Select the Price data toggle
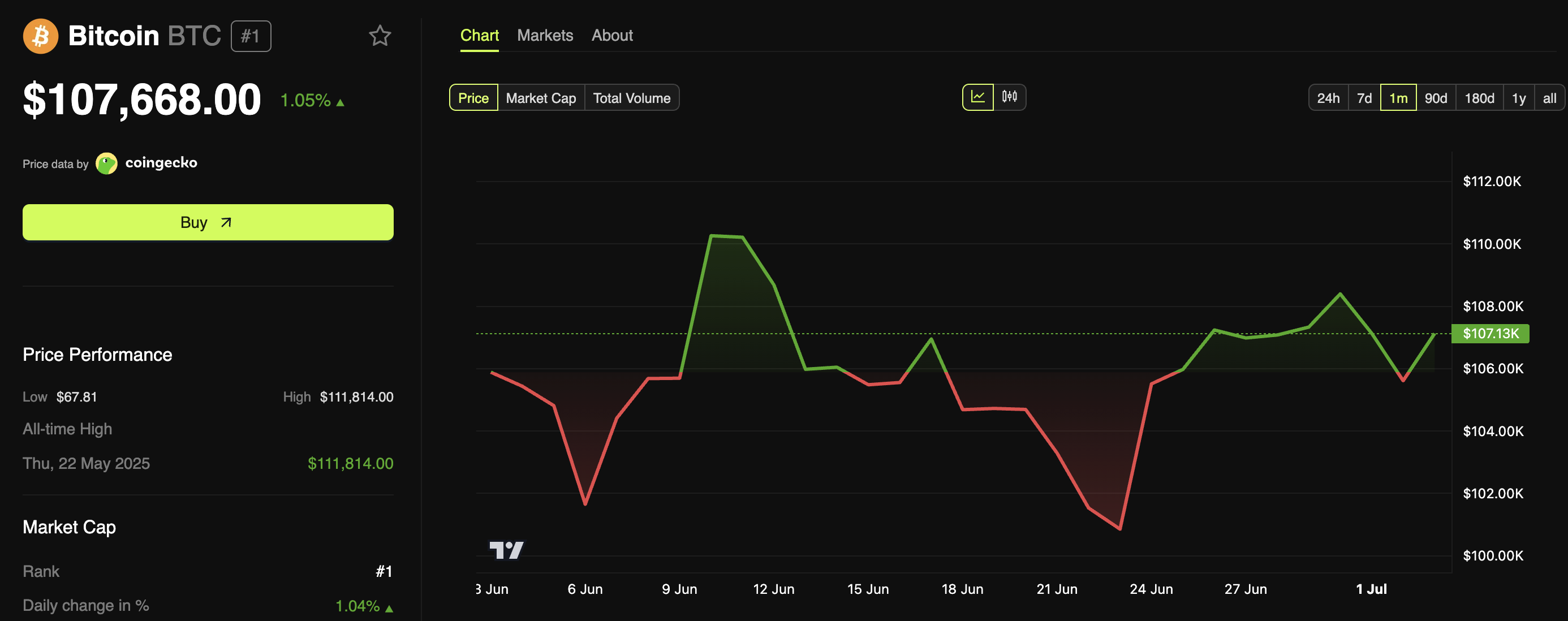Screen dimensions: 1568x621 (473, 98)
